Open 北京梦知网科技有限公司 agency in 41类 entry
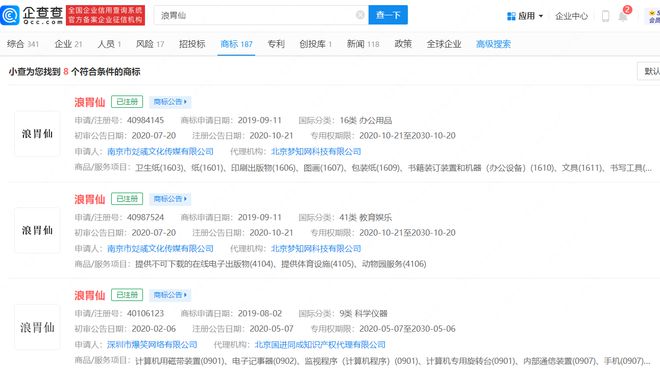660x372 pixels. point(316,249)
